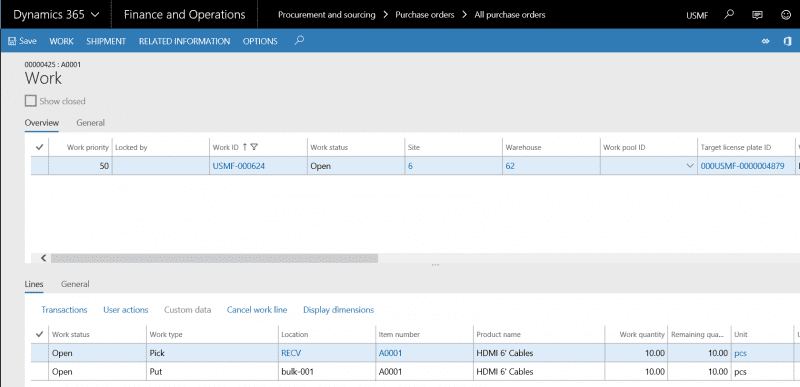Select the Lines tab
Screen dimensions: 800x387
click(34, 284)
